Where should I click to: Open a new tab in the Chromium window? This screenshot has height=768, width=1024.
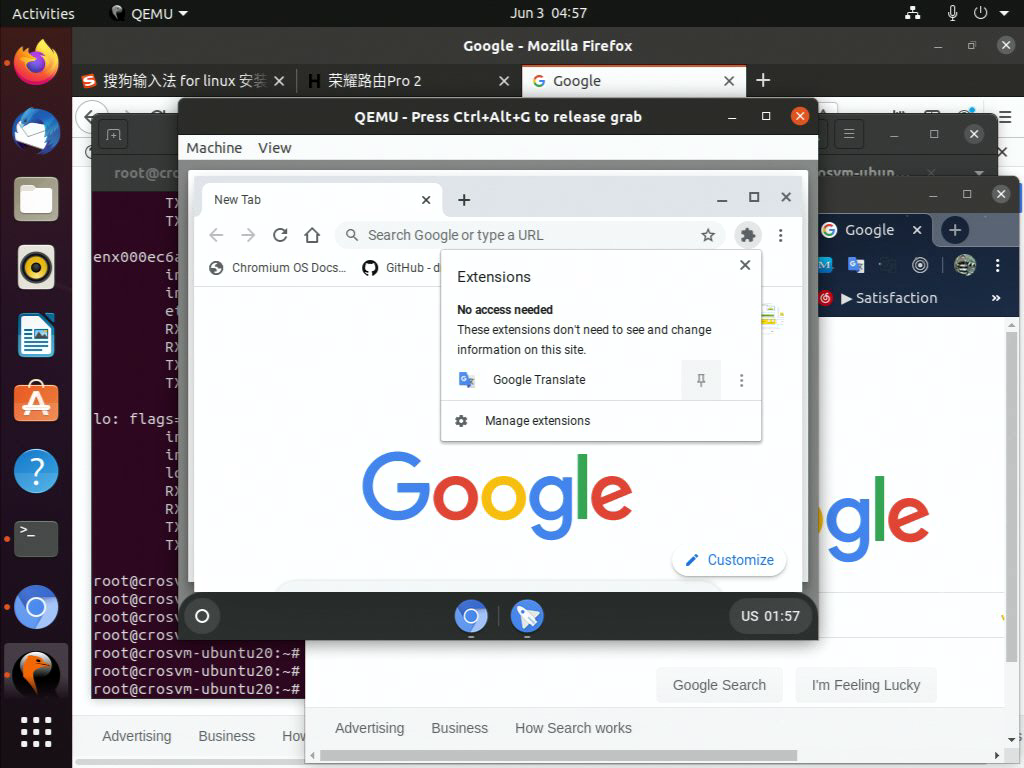pyautogui.click(x=464, y=200)
